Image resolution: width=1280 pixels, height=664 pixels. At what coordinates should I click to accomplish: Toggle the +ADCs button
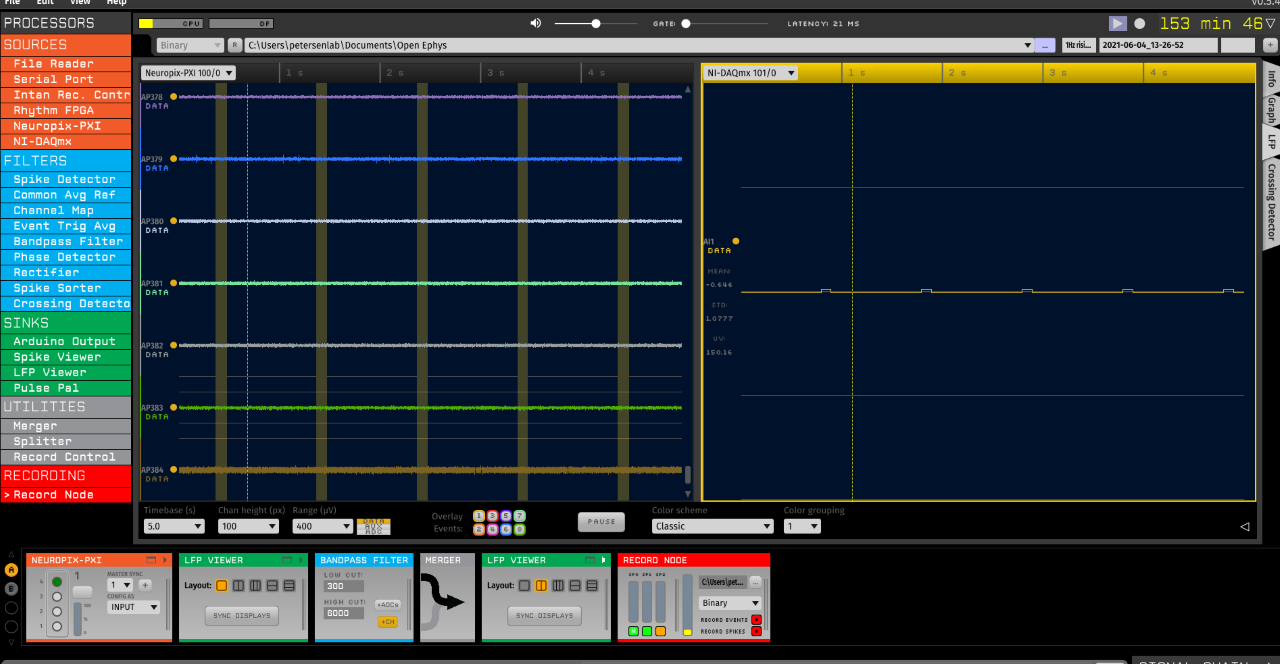(387, 604)
